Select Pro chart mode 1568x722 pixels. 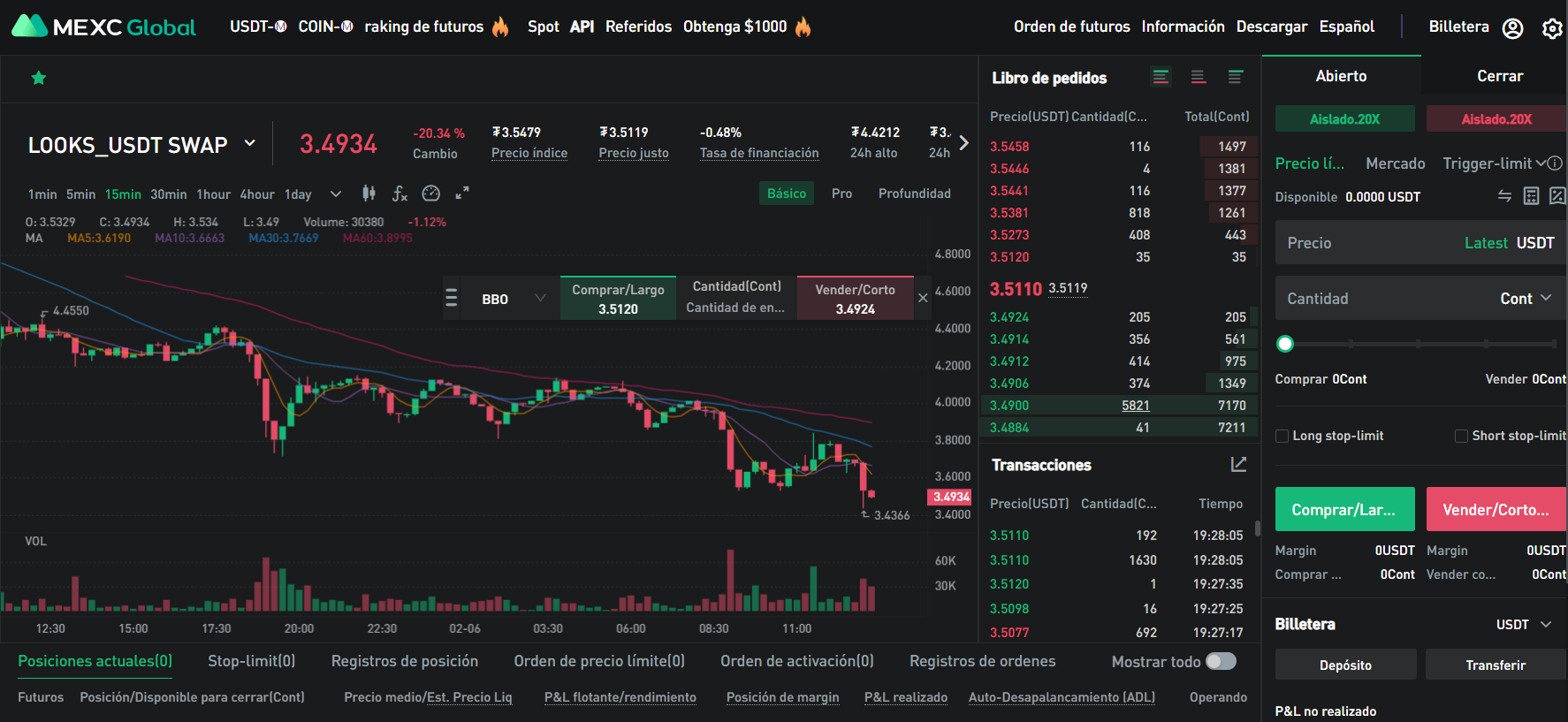[x=841, y=194]
